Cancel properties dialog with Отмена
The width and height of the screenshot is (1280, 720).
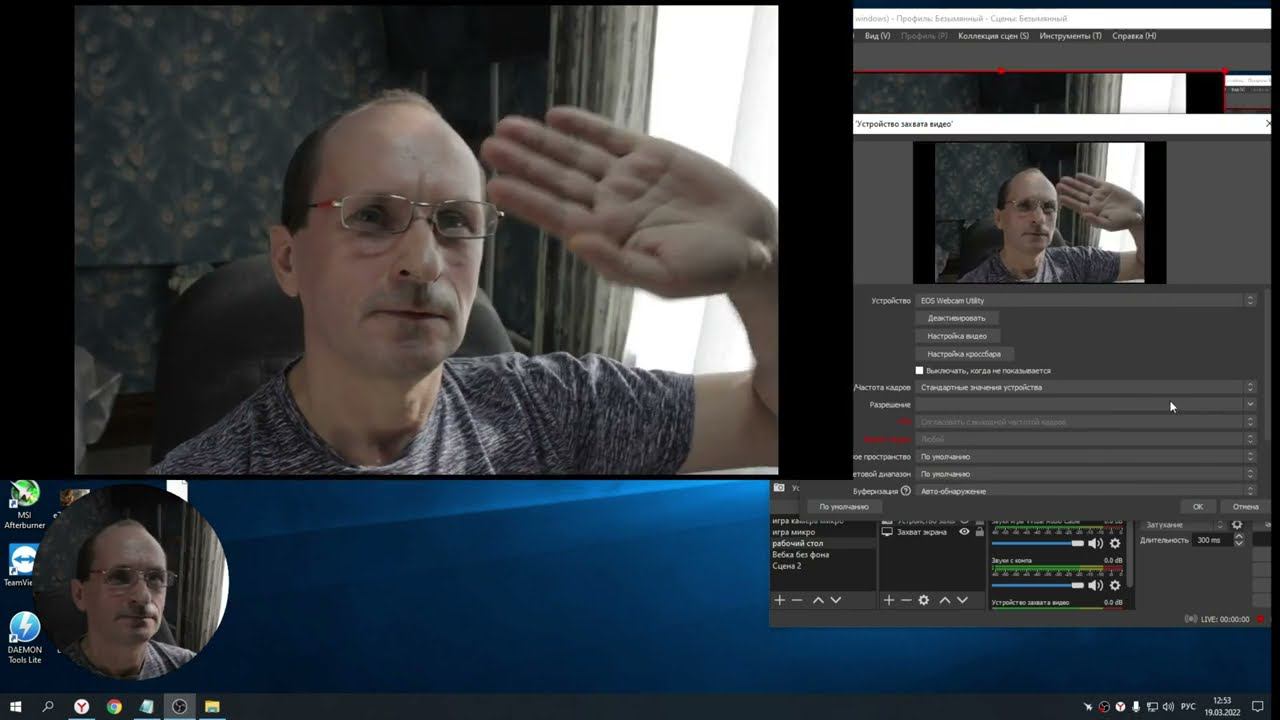pyautogui.click(x=1245, y=507)
